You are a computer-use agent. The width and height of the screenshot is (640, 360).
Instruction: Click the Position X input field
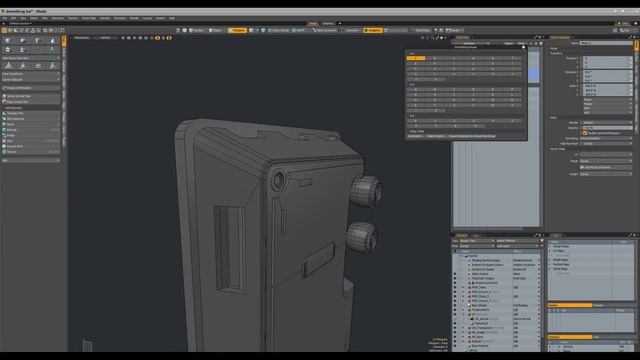[607, 58]
